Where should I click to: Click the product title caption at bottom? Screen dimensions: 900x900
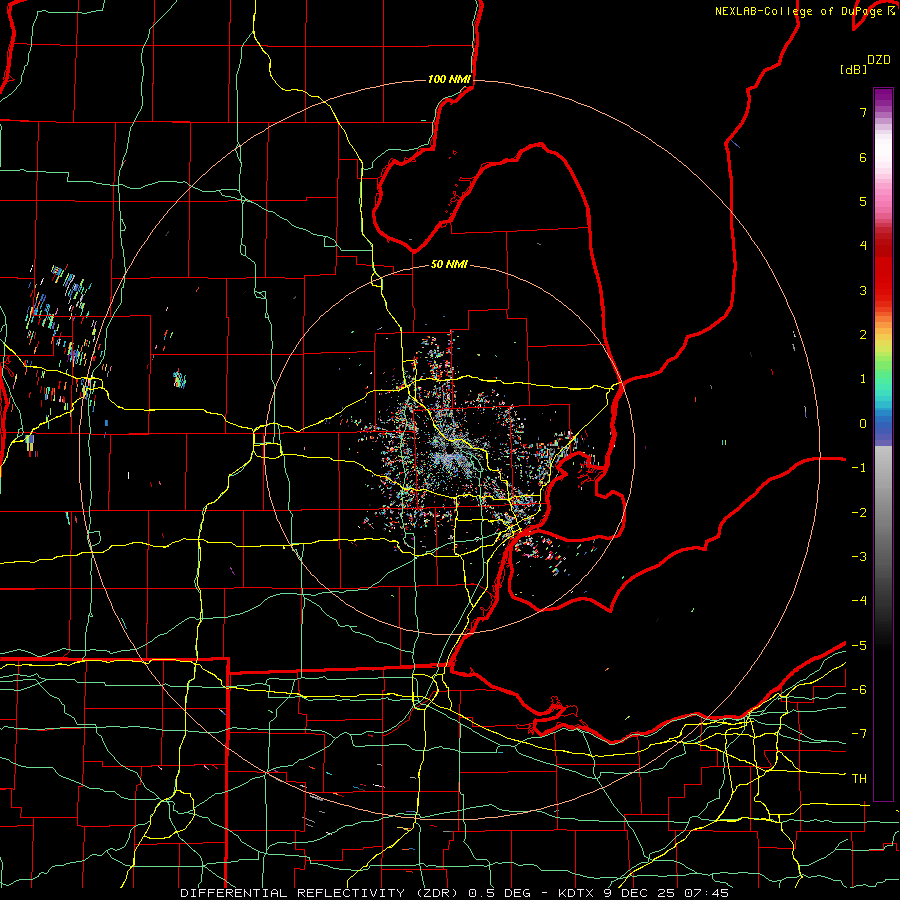click(454, 893)
